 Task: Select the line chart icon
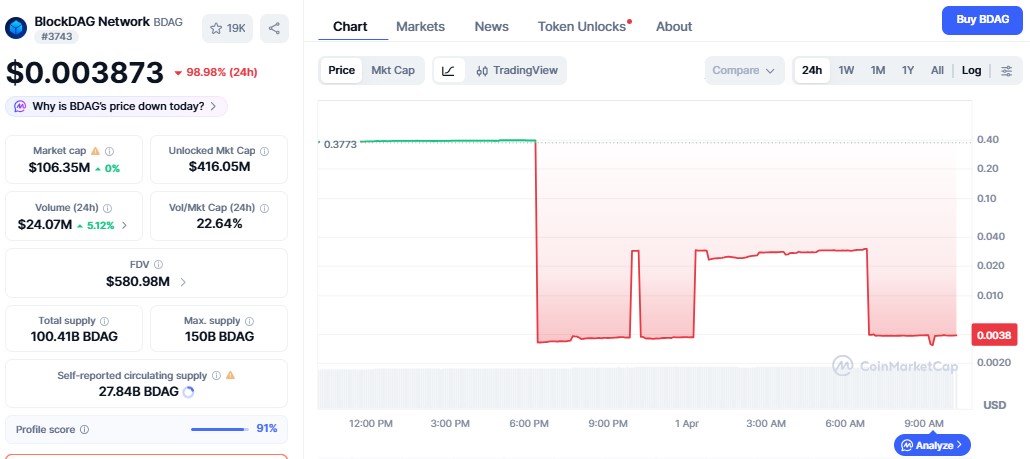449,71
